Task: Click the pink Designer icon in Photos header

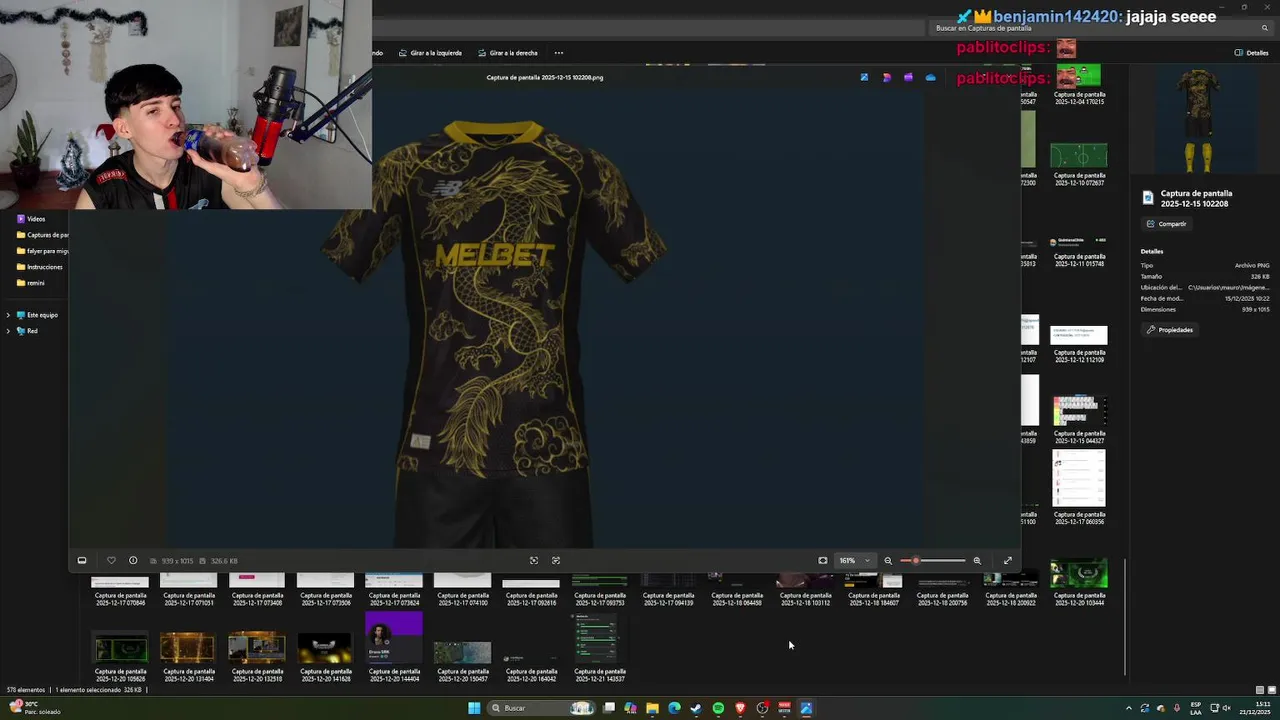Action: pos(886,77)
